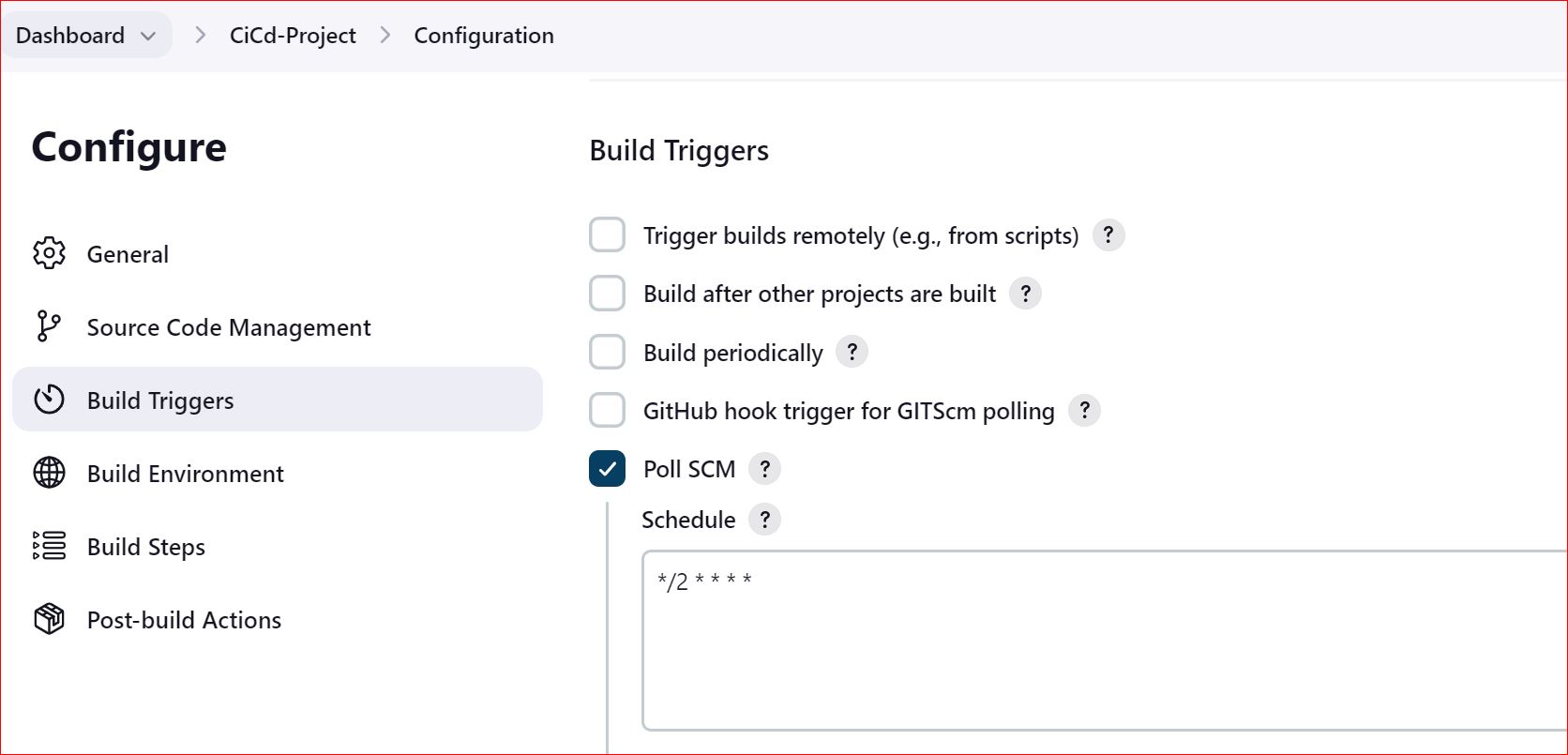Image resolution: width=1568 pixels, height=755 pixels.
Task: Click the Post-build Actions package icon
Action: (49, 619)
